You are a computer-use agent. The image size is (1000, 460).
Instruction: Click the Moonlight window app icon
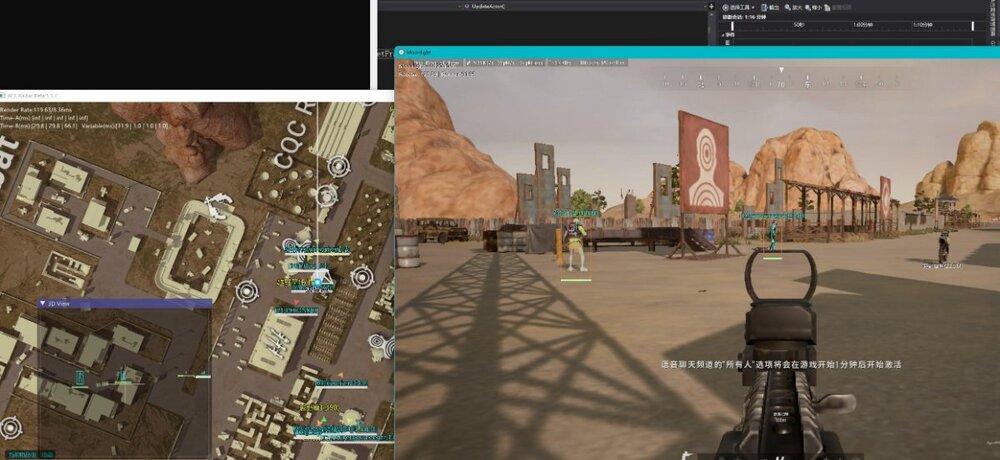coord(401,52)
